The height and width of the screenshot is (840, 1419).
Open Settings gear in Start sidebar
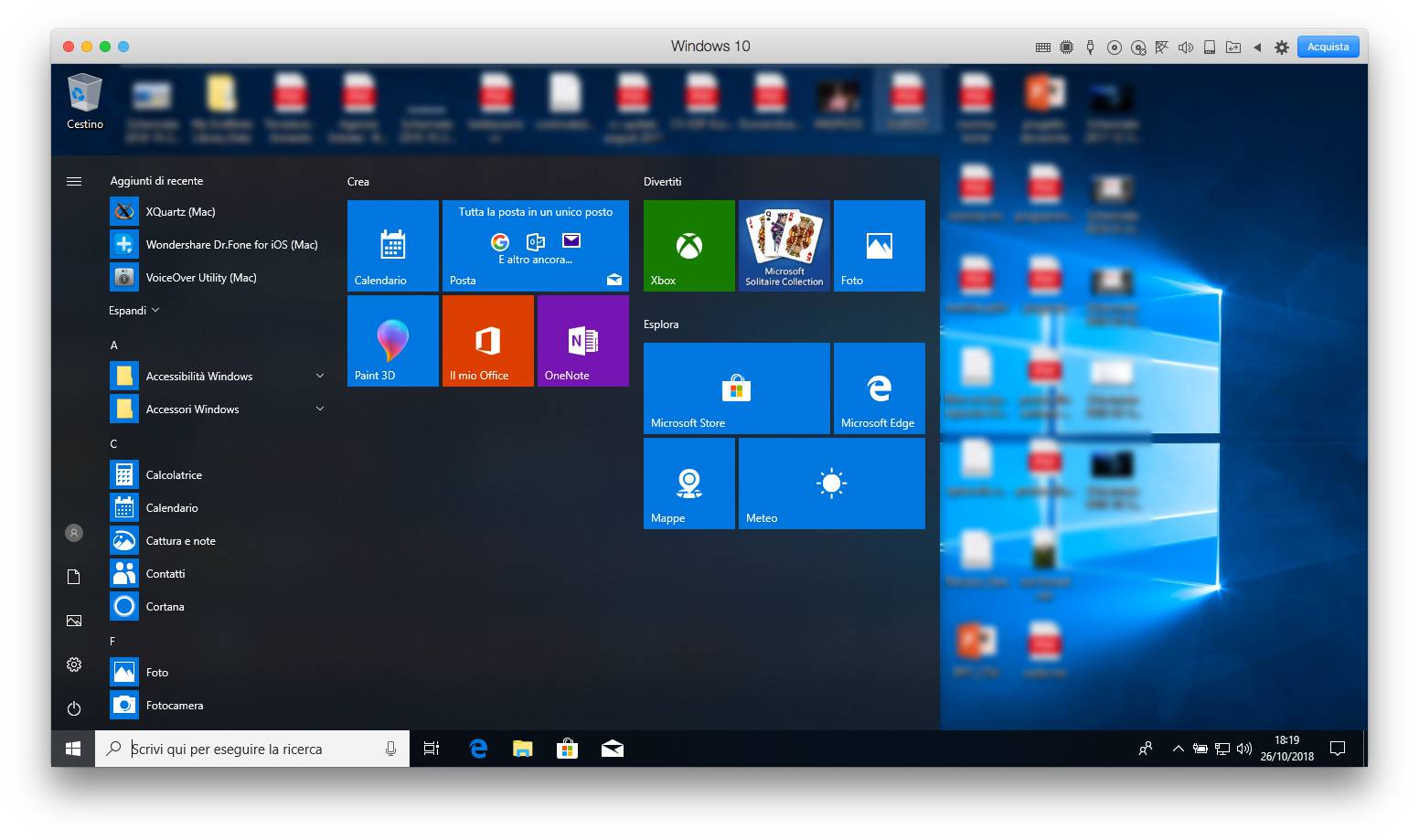click(74, 665)
